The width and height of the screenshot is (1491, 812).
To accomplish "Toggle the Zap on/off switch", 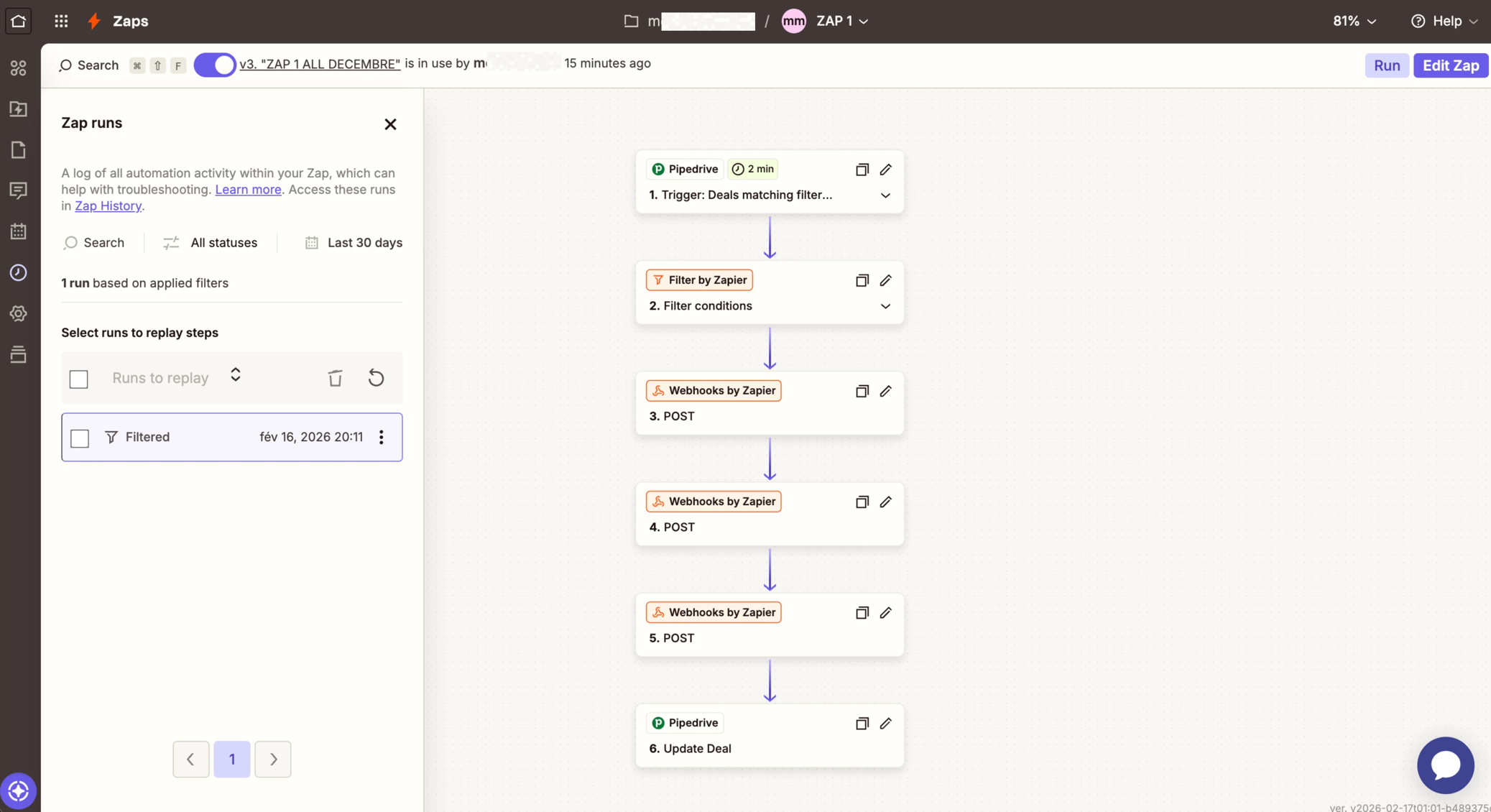I will coord(214,65).
